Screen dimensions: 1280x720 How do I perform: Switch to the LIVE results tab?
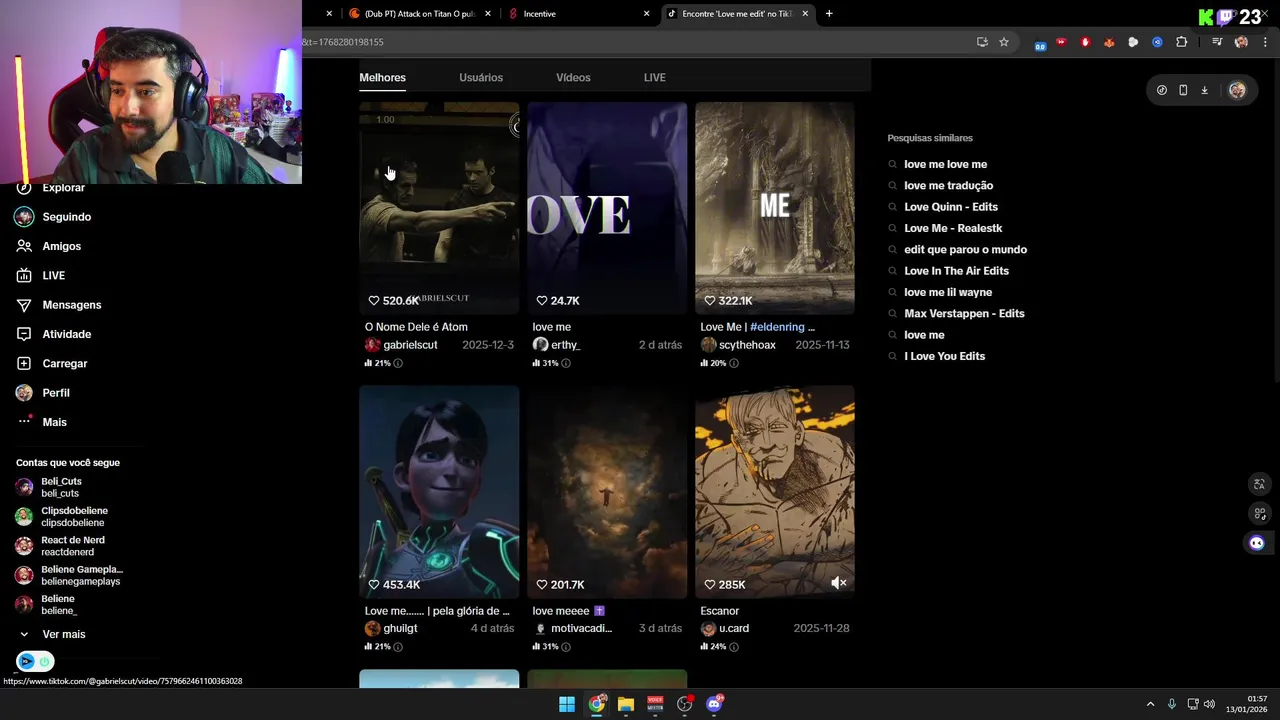click(654, 77)
